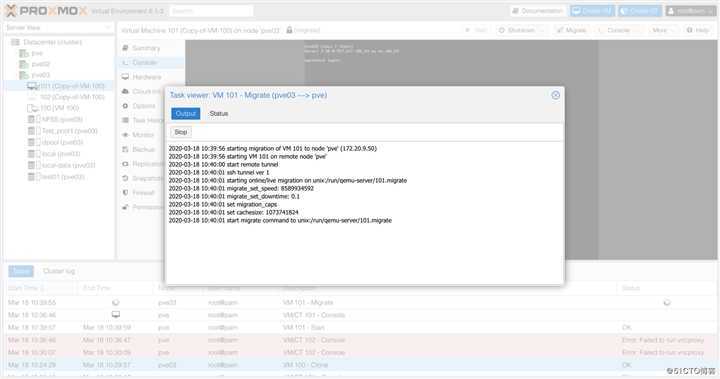
Task: Open the Shutdown dropdown arrow
Action: coord(542,30)
